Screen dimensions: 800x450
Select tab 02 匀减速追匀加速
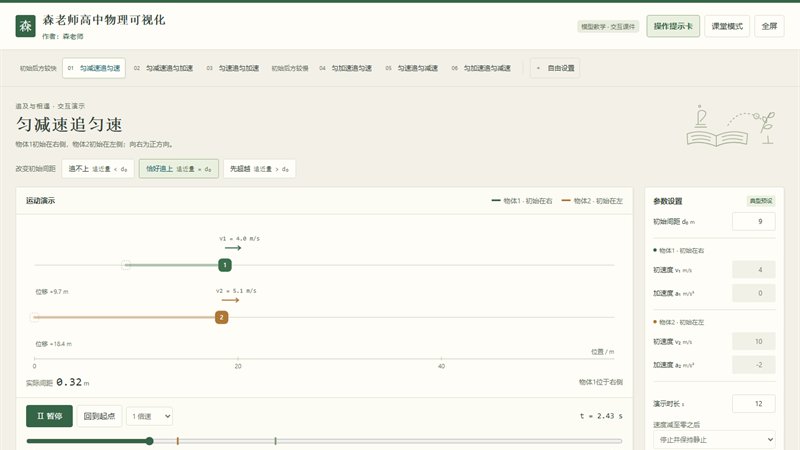163,68
